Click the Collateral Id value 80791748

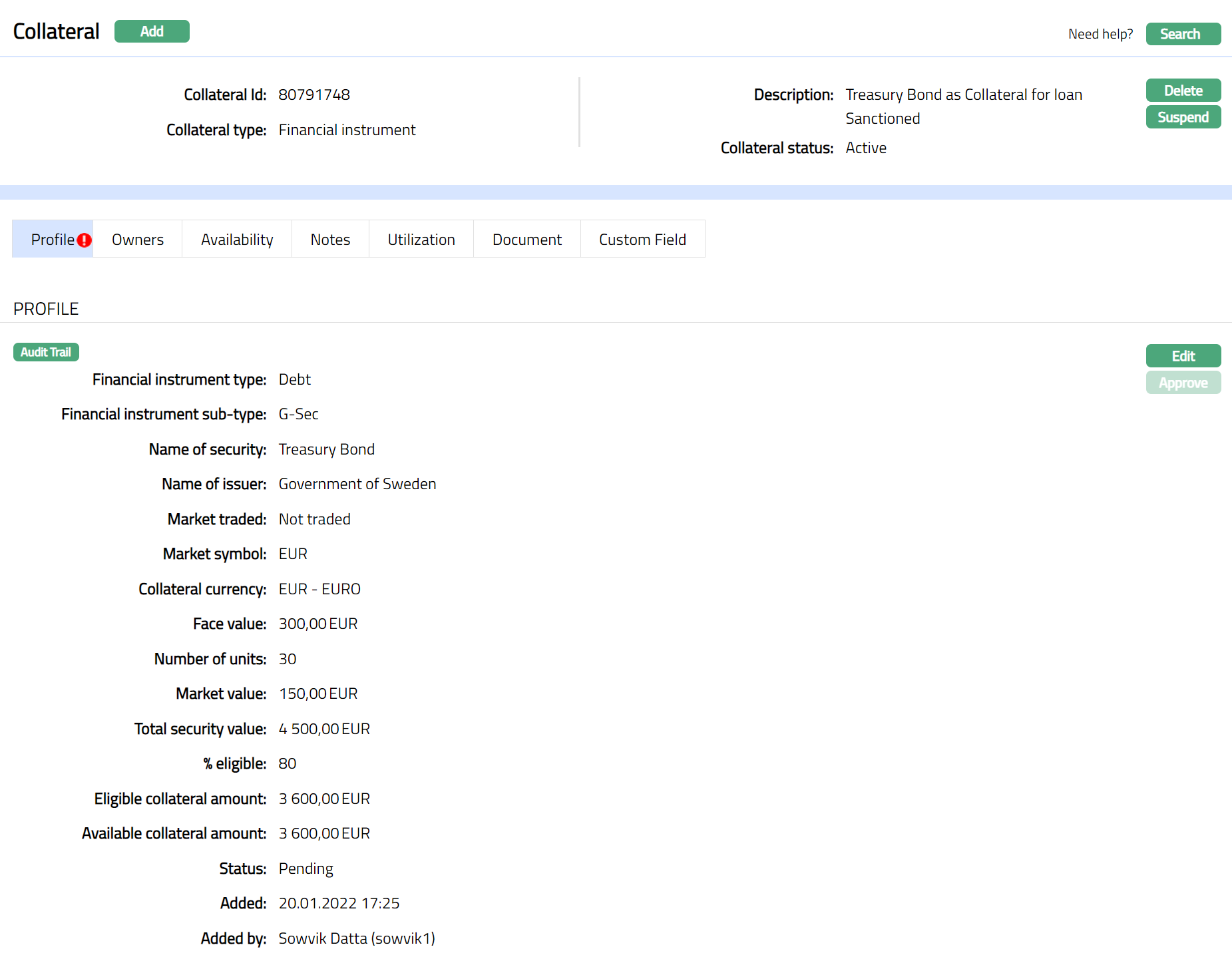[x=314, y=95]
